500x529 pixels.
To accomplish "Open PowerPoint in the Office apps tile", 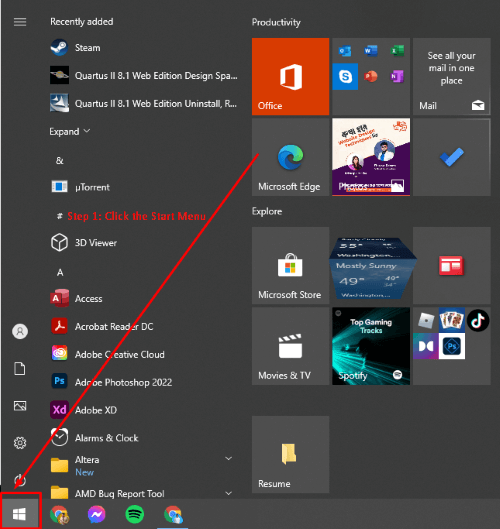I will (371, 77).
